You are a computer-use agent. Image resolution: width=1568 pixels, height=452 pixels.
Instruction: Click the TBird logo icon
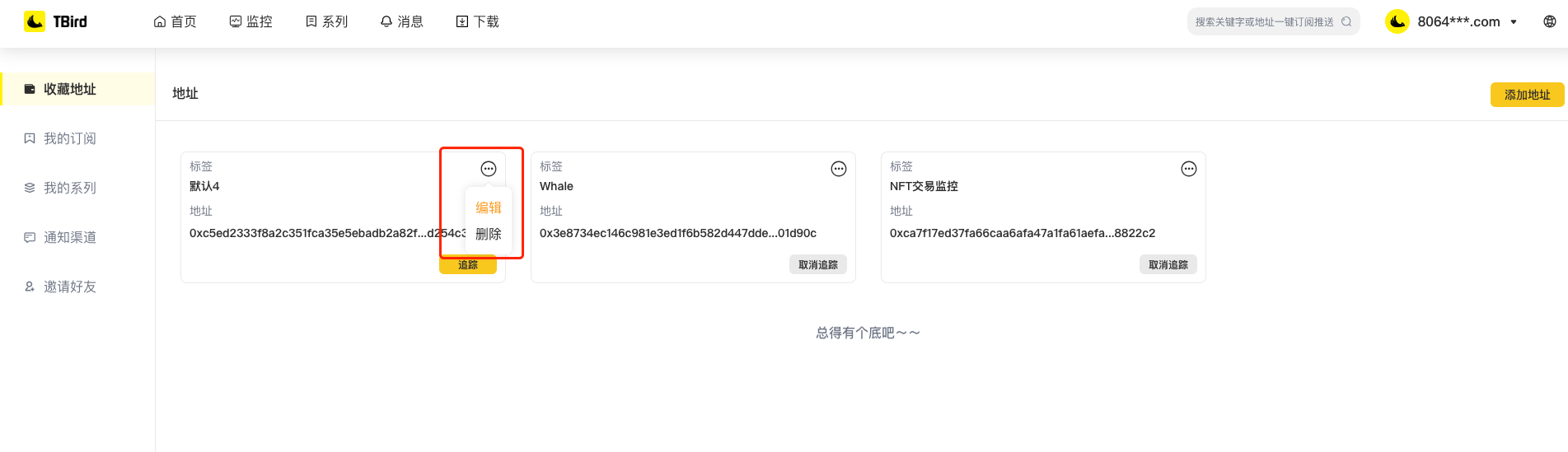tap(35, 21)
